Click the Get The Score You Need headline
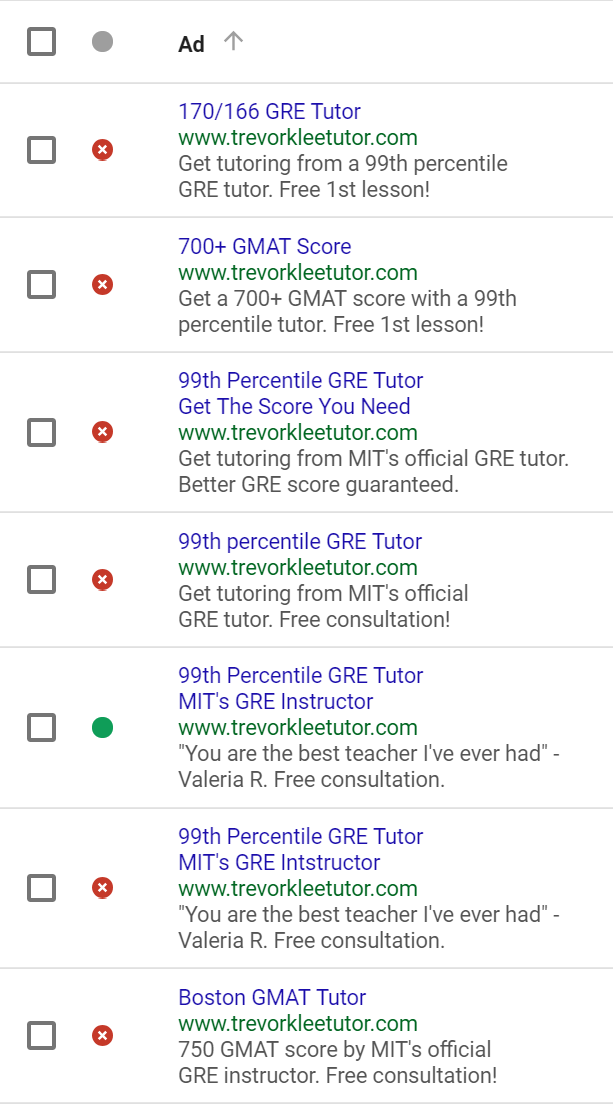This screenshot has width=613, height=1107. coord(294,407)
